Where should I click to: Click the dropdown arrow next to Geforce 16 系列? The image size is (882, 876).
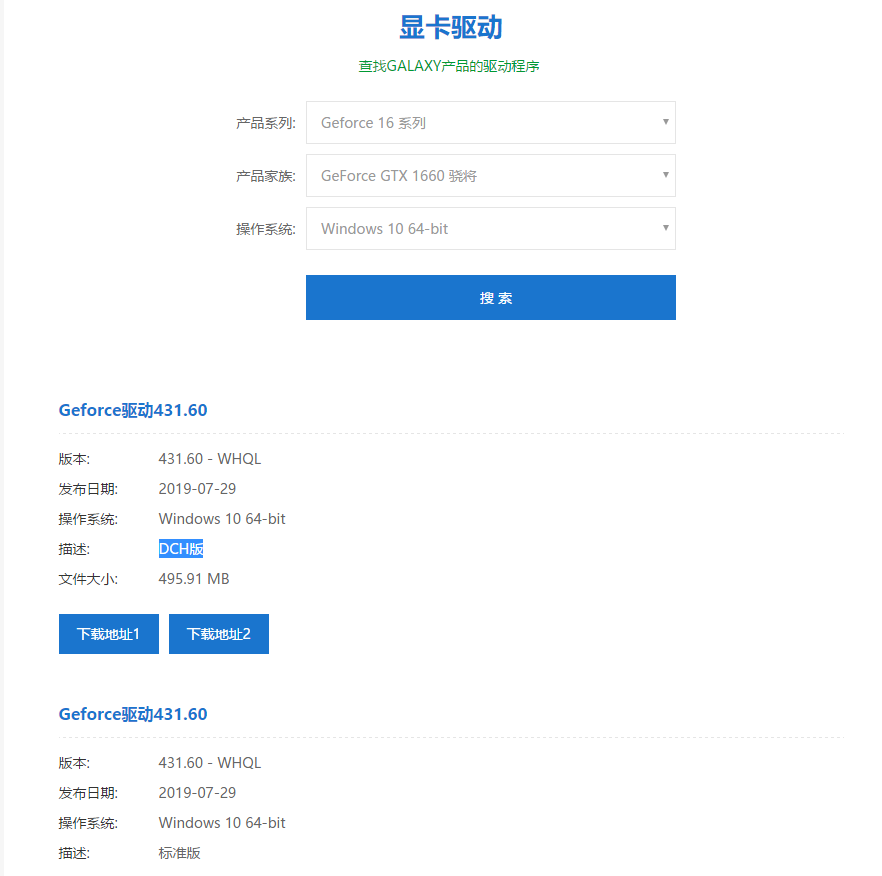tap(665, 121)
